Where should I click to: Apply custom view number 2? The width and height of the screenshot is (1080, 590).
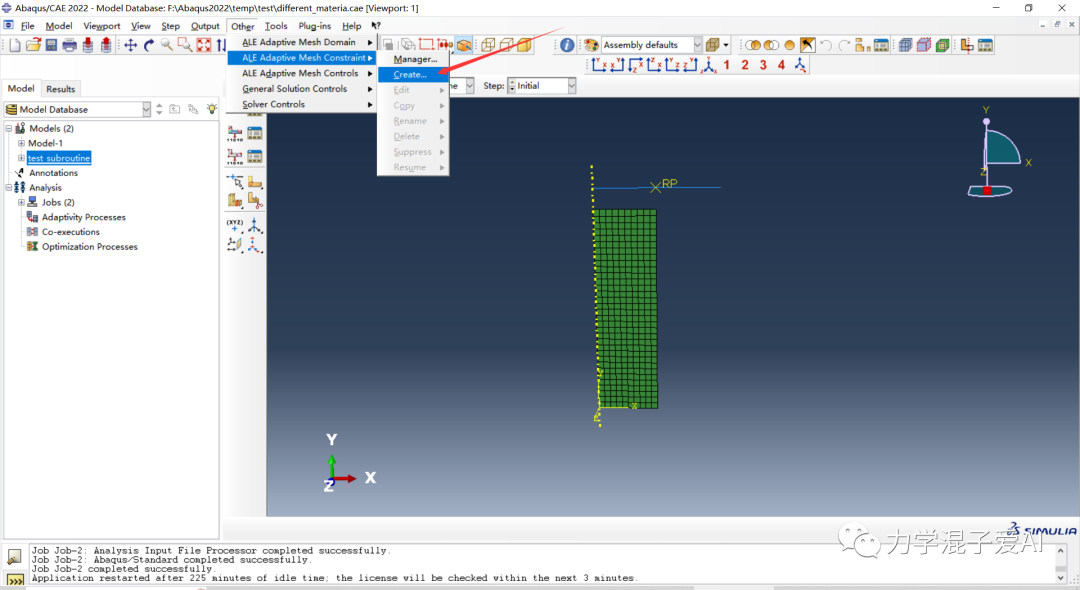(745, 65)
